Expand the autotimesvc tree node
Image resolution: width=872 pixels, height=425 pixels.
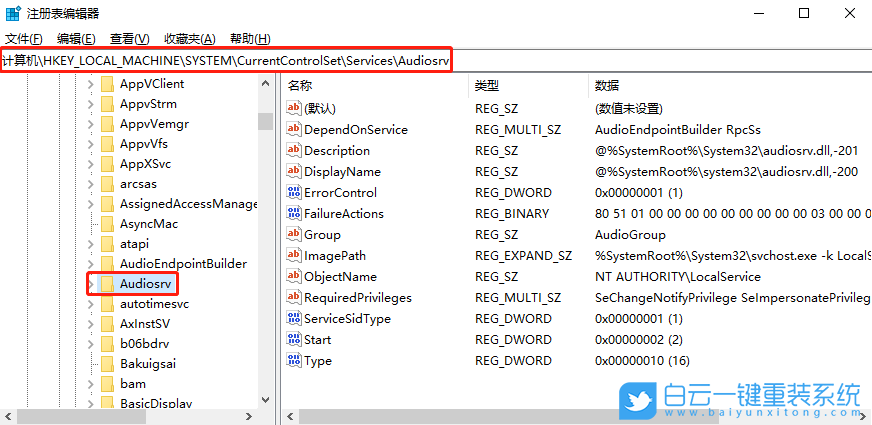click(x=91, y=304)
